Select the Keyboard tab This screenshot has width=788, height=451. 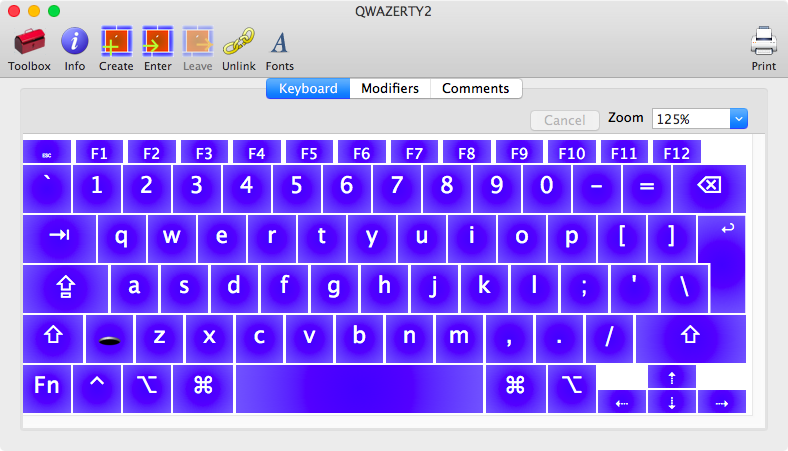[308, 88]
